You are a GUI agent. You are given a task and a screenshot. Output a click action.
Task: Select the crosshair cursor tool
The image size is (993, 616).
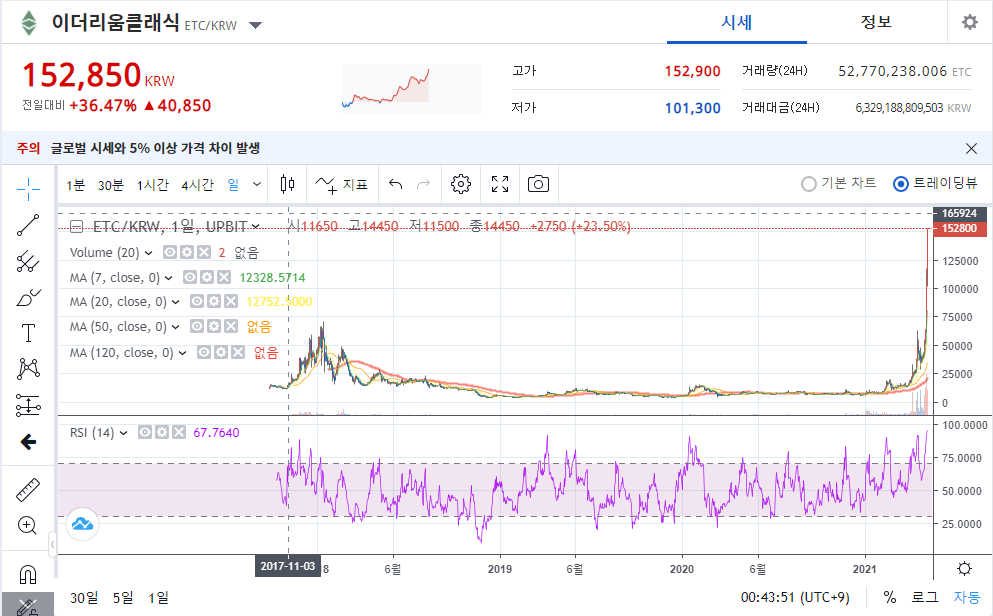click(x=28, y=189)
